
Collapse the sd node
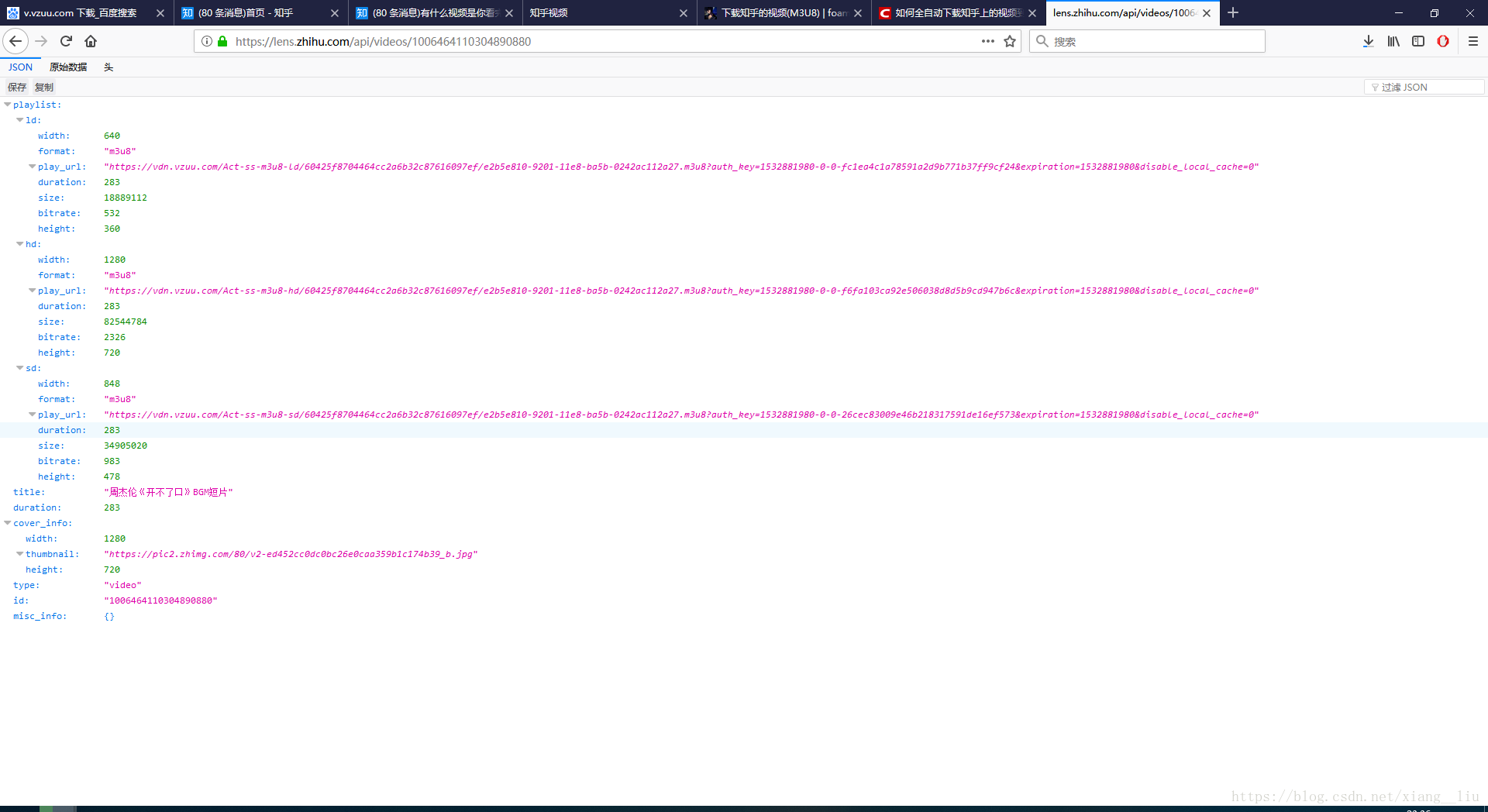click(x=20, y=368)
